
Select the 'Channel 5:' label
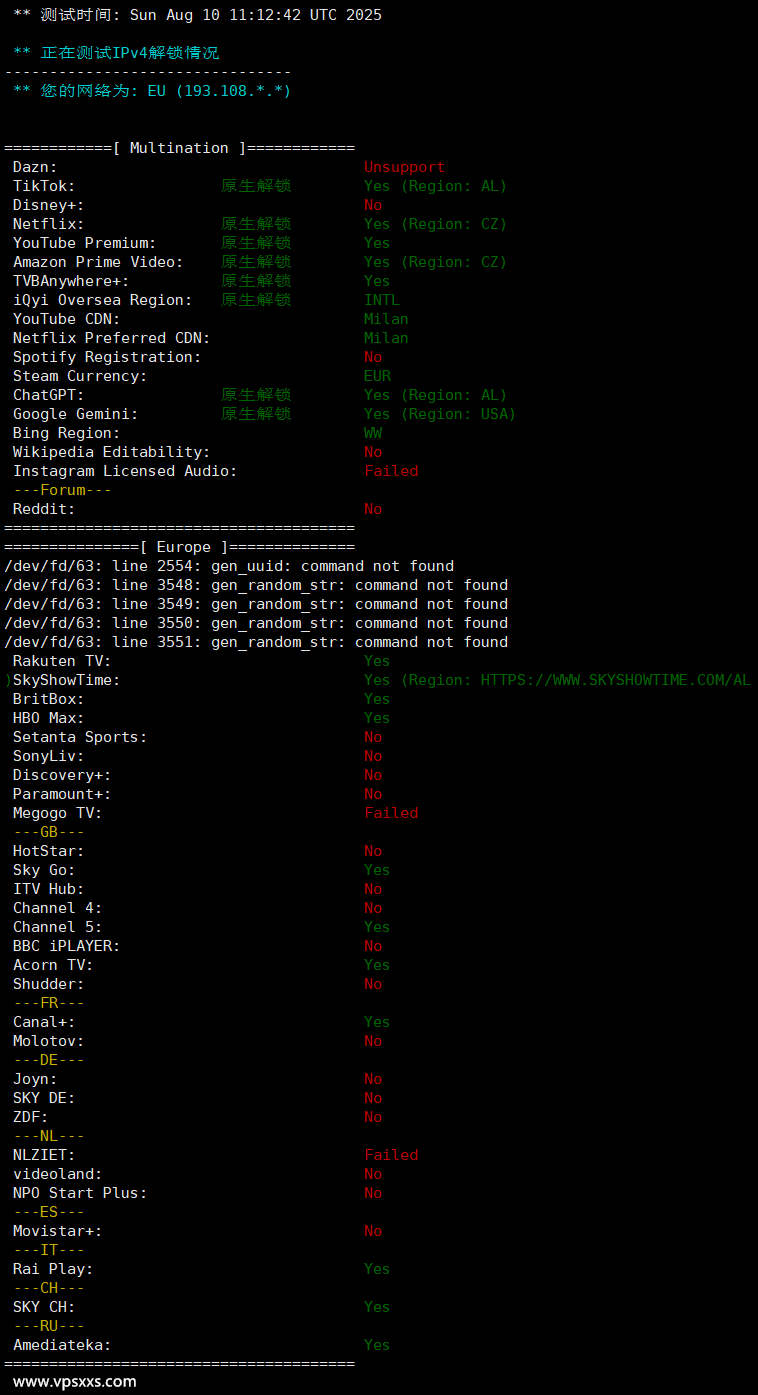[x=58, y=927]
